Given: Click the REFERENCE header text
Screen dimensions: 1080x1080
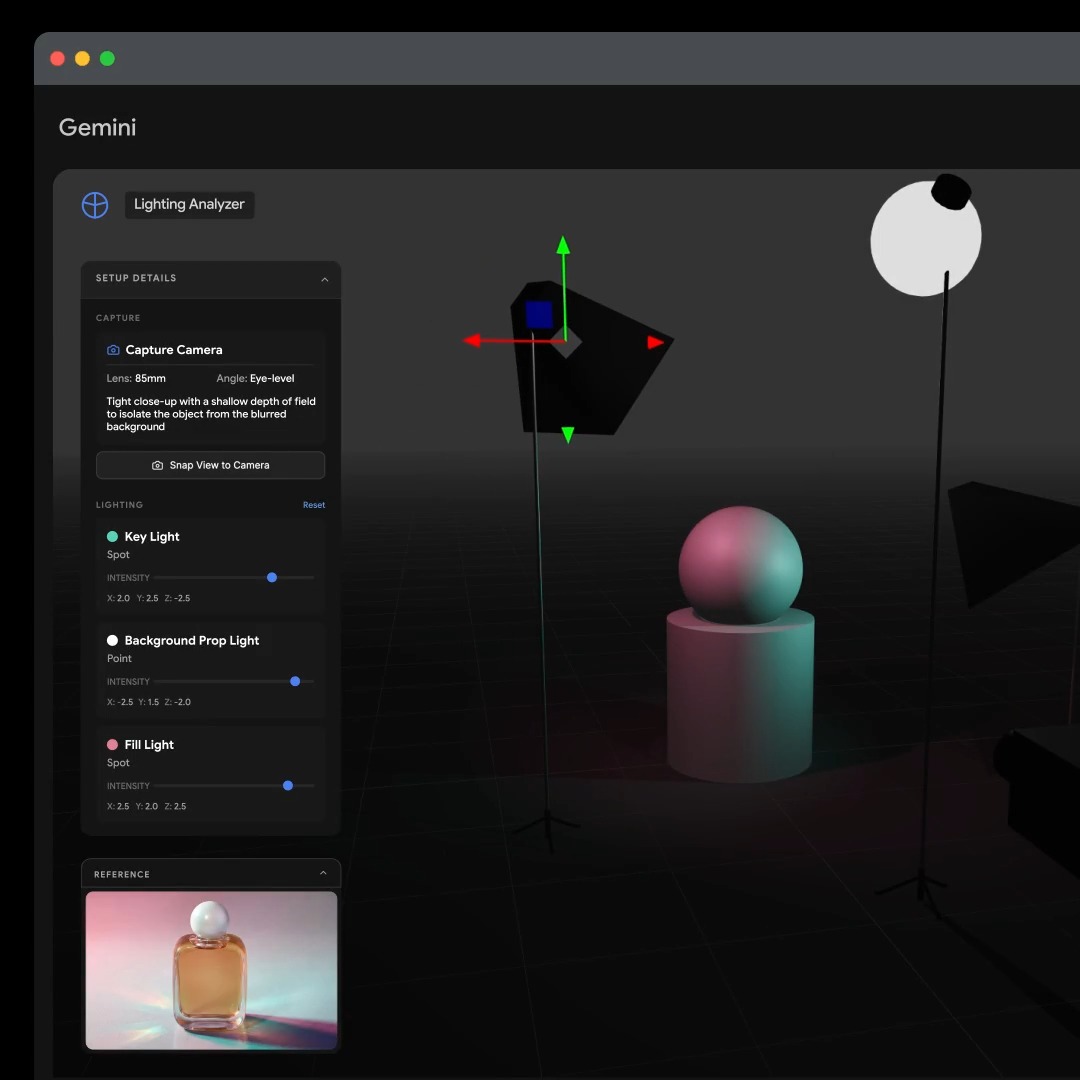Looking at the screenshot, I should coord(122,874).
